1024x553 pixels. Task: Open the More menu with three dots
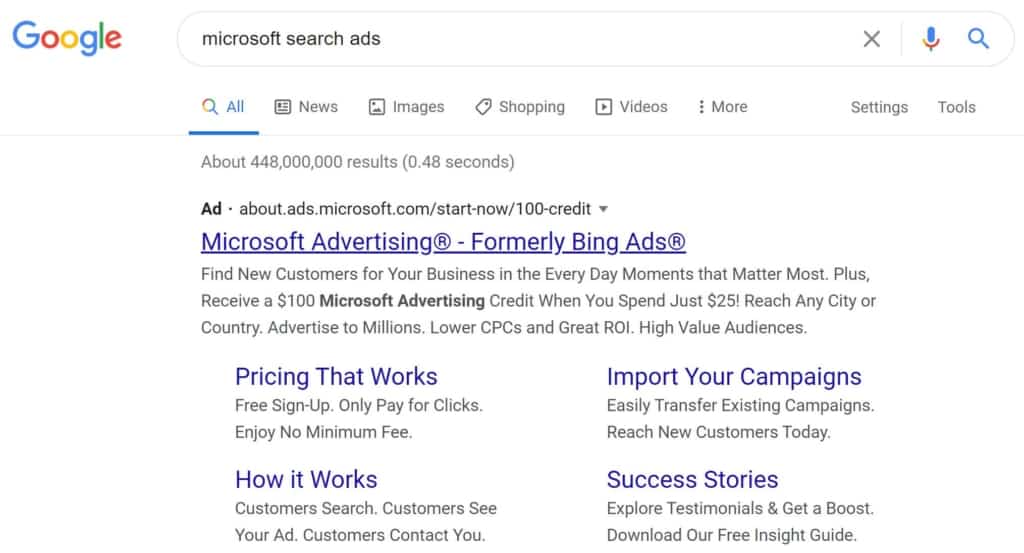pyautogui.click(x=701, y=107)
